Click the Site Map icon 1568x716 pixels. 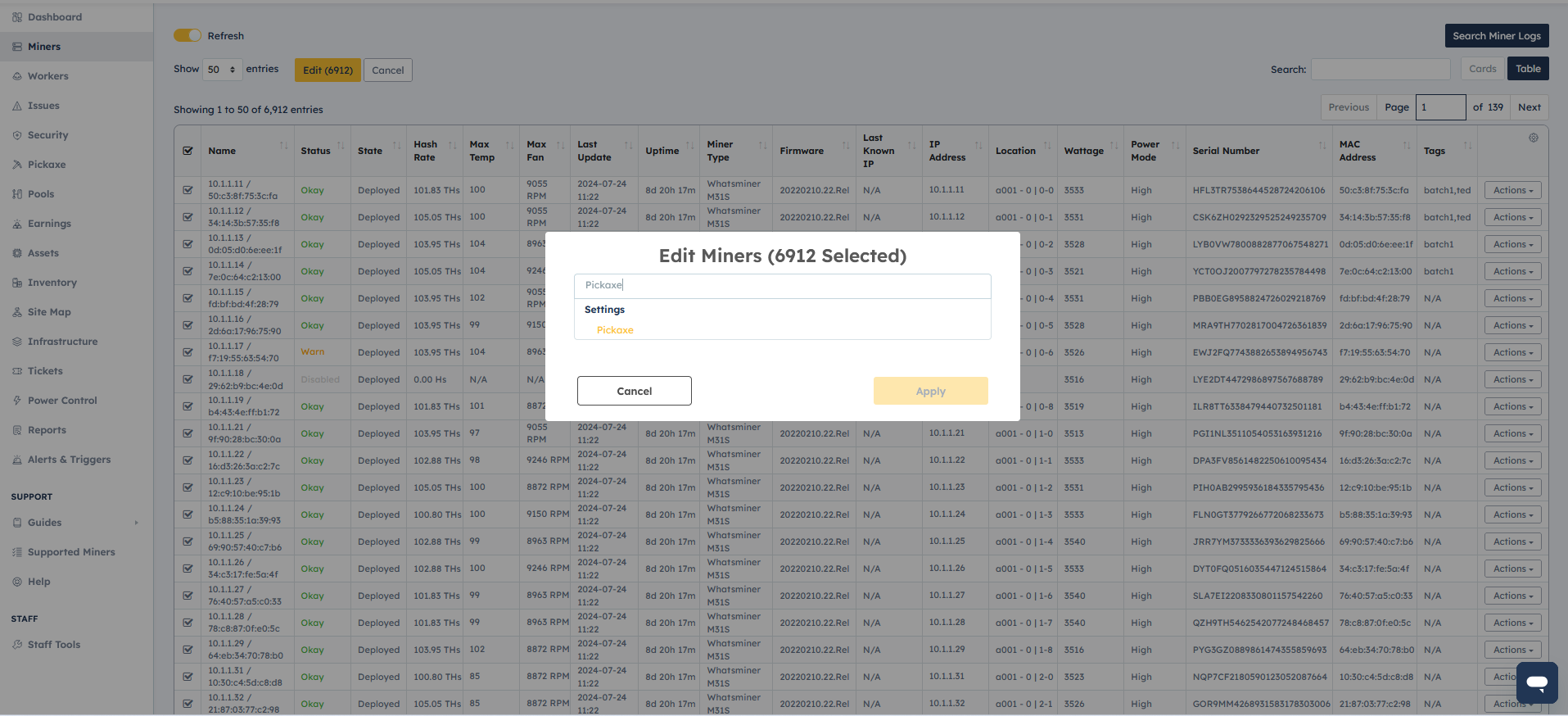pyautogui.click(x=17, y=312)
